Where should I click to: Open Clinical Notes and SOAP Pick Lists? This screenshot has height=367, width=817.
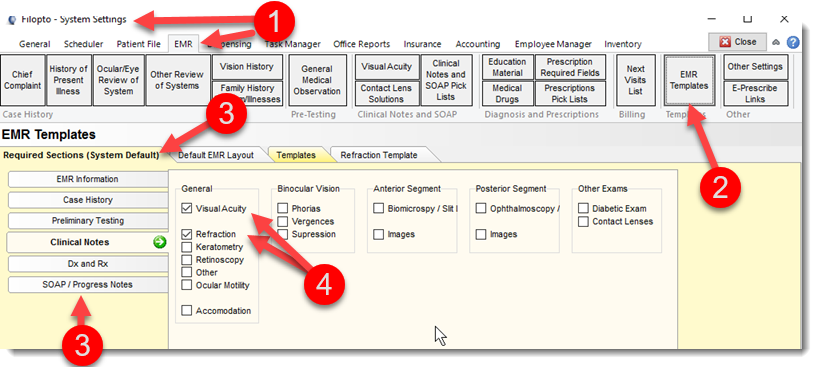pos(446,80)
